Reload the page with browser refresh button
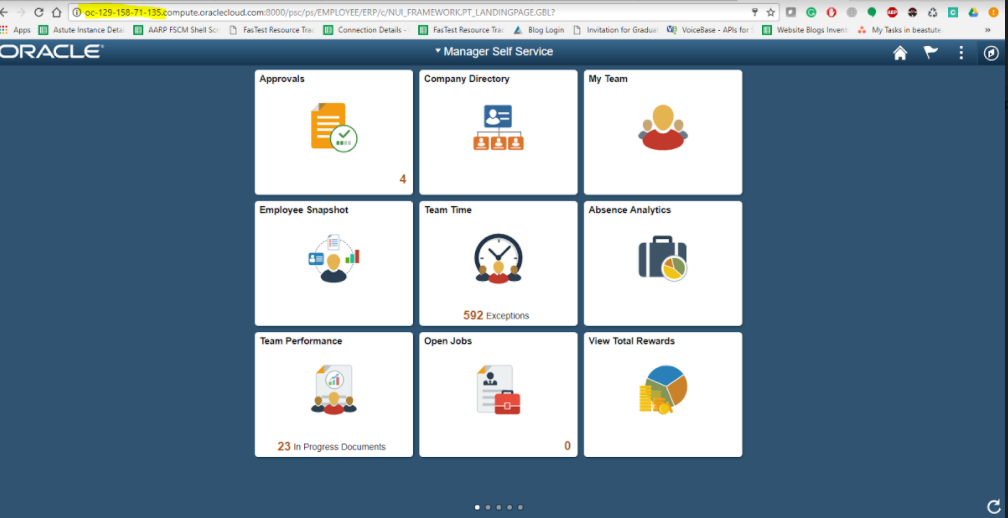The width and height of the screenshot is (1008, 518). 39,12
